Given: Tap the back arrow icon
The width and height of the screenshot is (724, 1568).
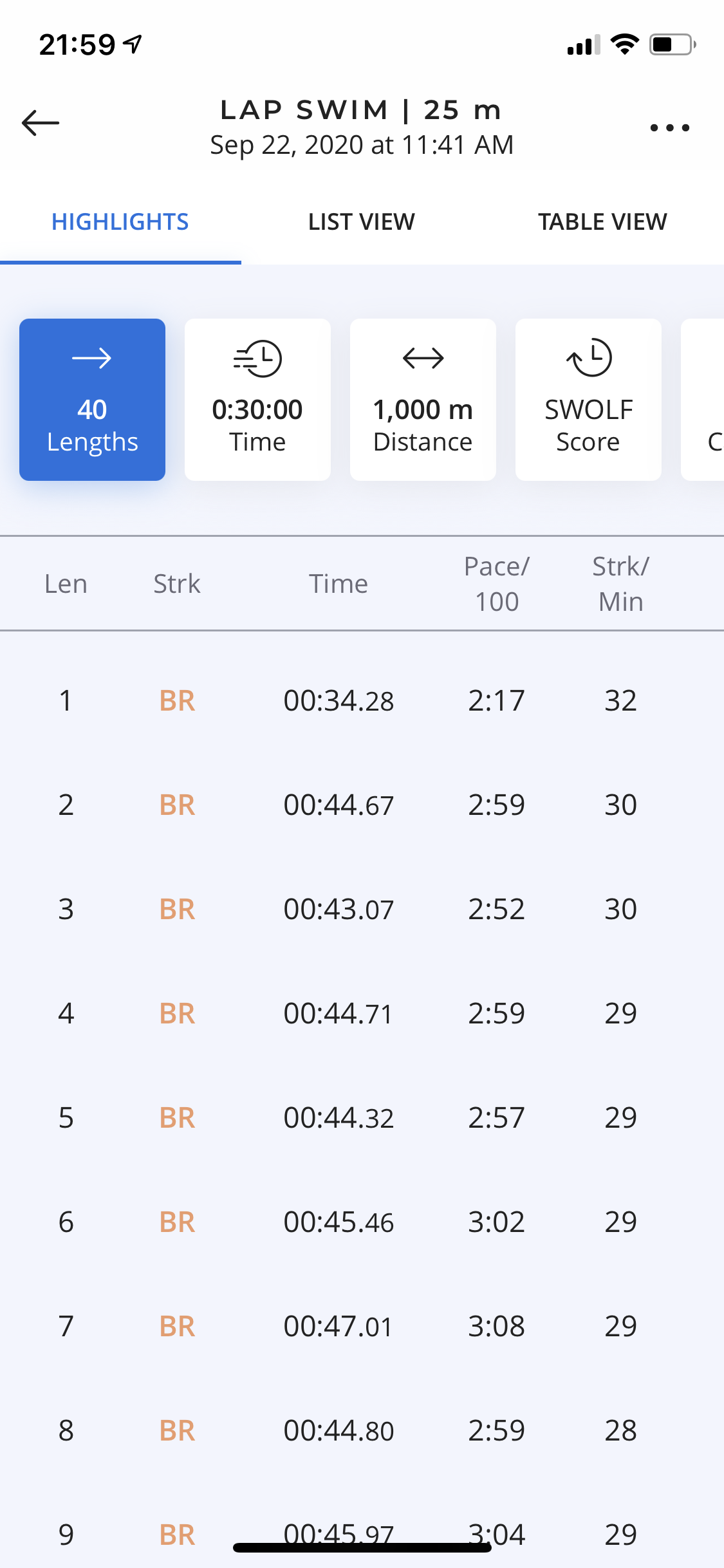Looking at the screenshot, I should tap(41, 123).
